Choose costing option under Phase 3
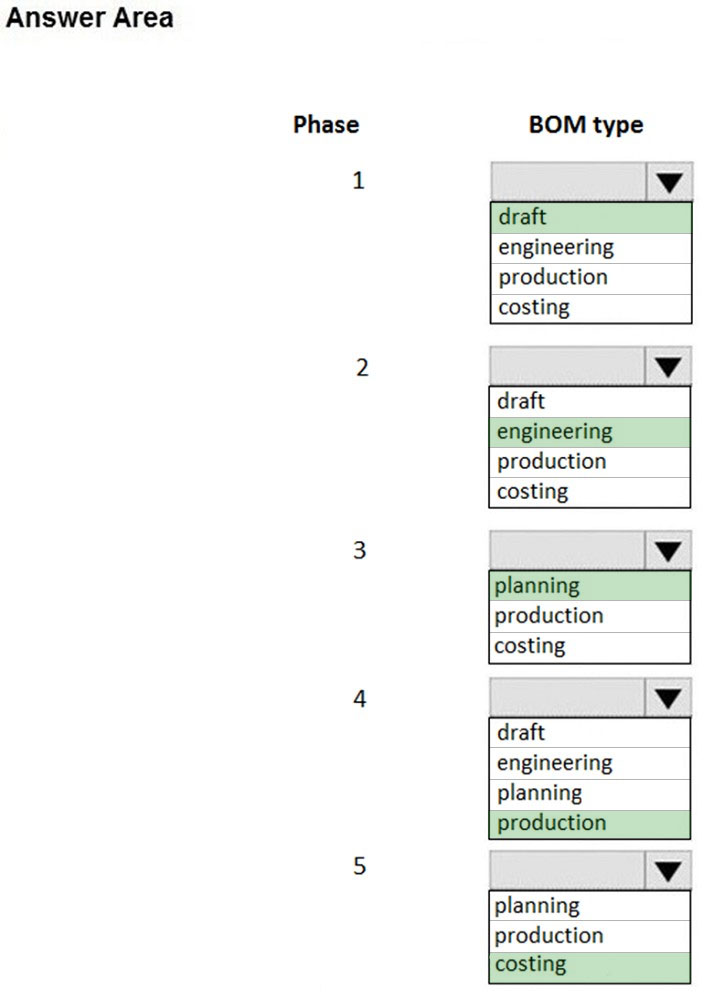Viewport: 724px width, 1000px height. coord(589,647)
